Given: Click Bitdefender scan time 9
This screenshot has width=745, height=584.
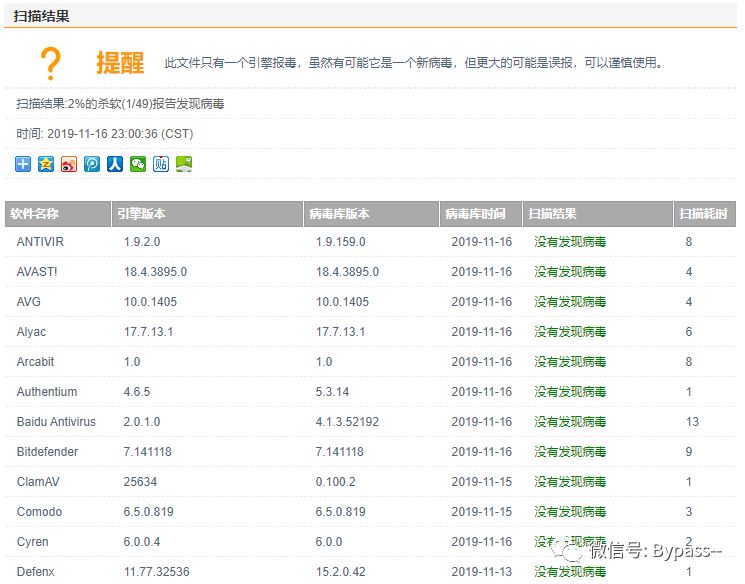Looking at the screenshot, I should pyautogui.click(x=688, y=451).
